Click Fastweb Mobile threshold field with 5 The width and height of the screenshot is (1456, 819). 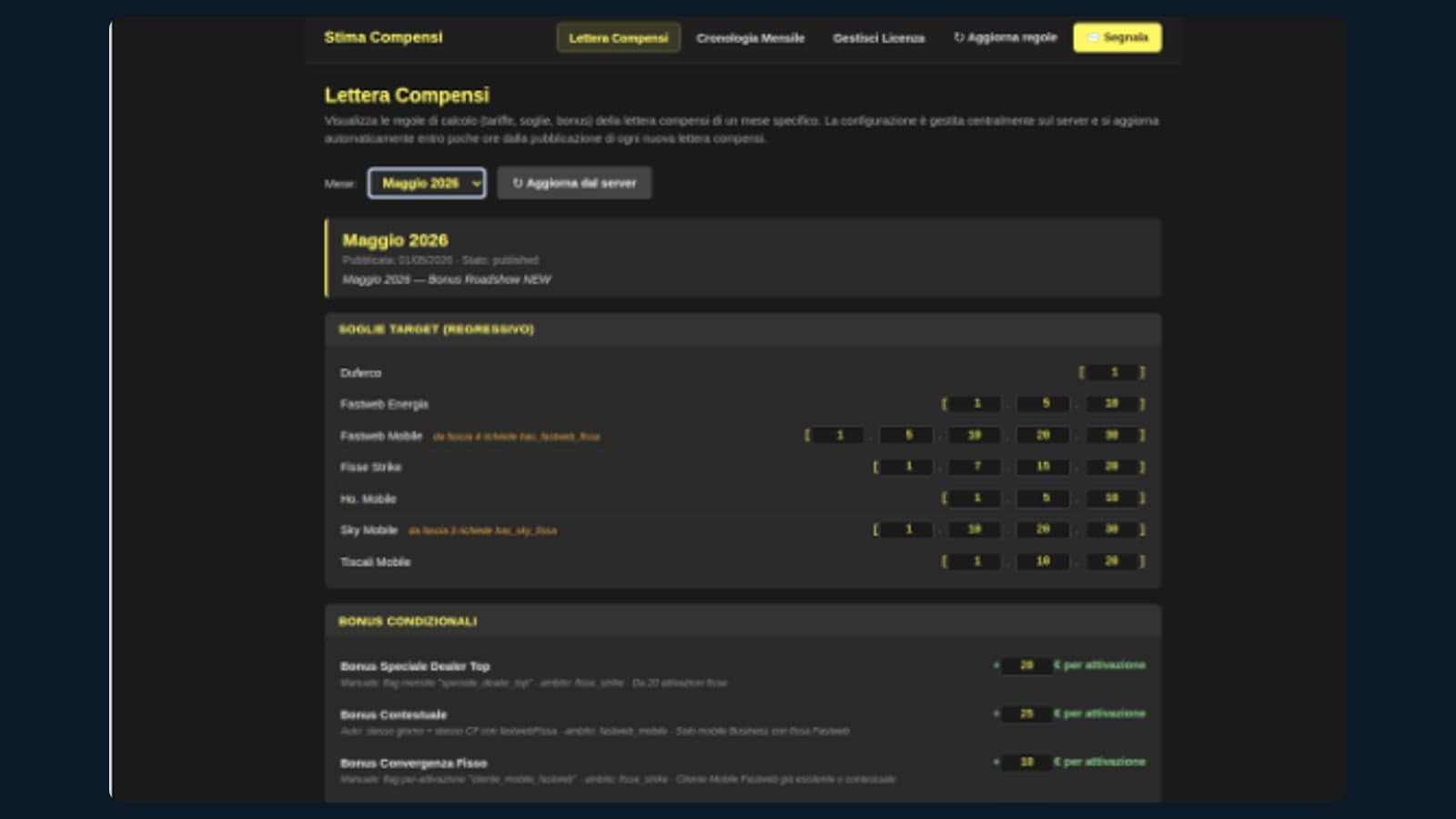[x=907, y=435]
